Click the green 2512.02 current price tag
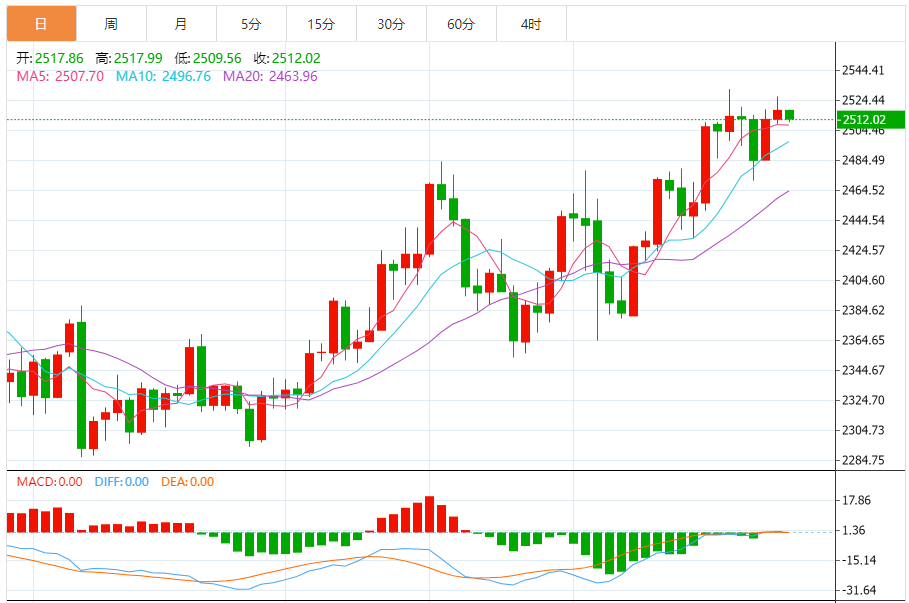909x603 pixels. 871,119
